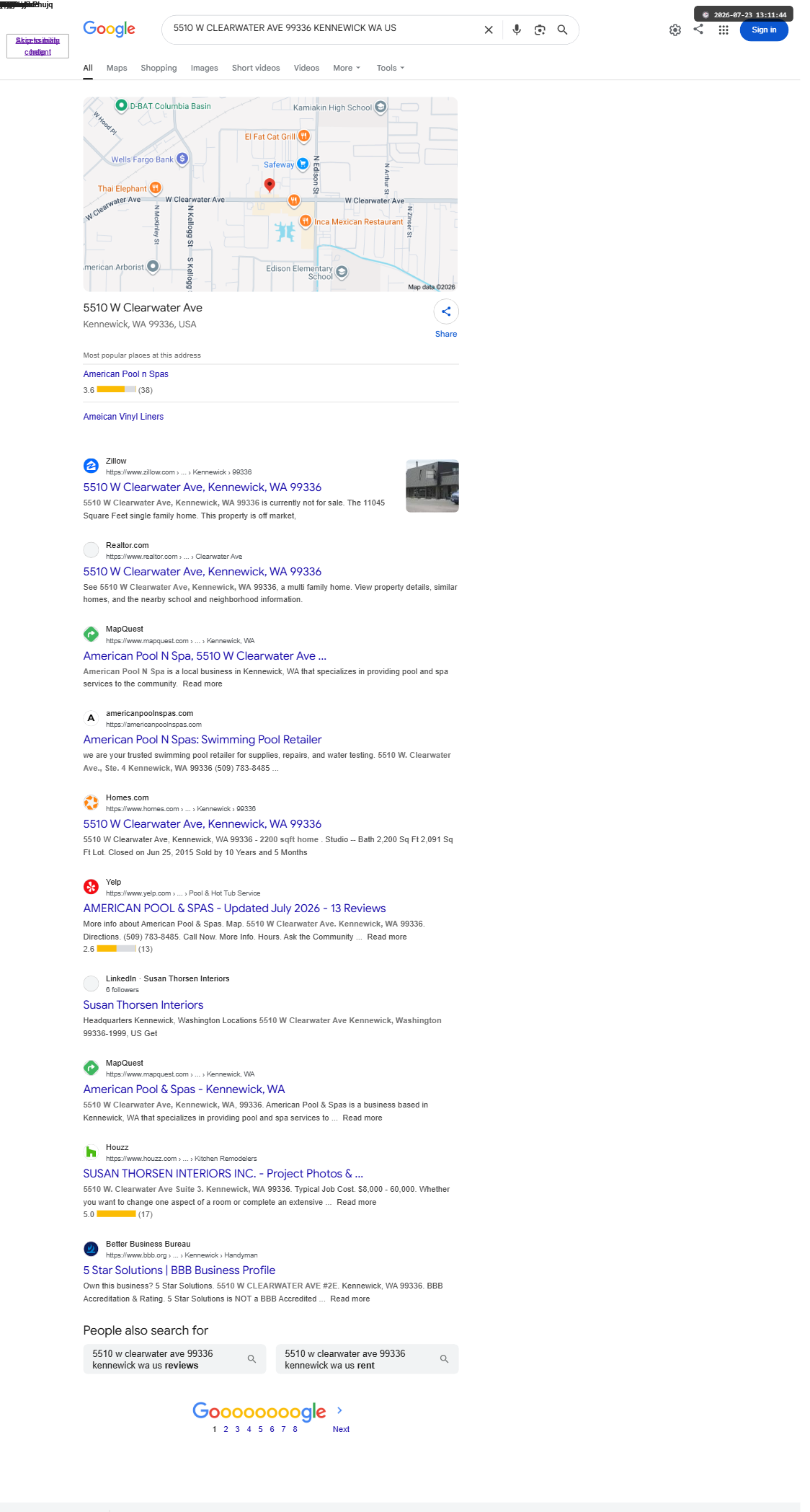Open MapQuest American Pool & Spas - Kennewick result
This screenshot has height=1512, width=810.
pos(184,1089)
